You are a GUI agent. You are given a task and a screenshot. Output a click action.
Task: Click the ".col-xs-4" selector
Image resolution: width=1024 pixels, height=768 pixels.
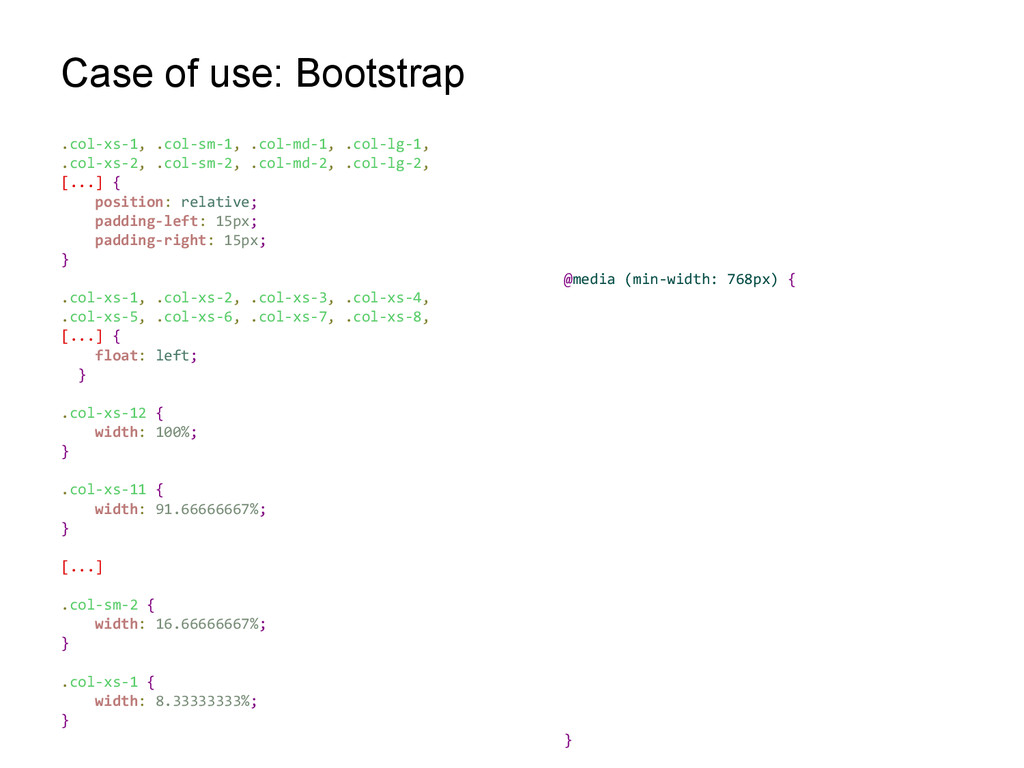[384, 298]
